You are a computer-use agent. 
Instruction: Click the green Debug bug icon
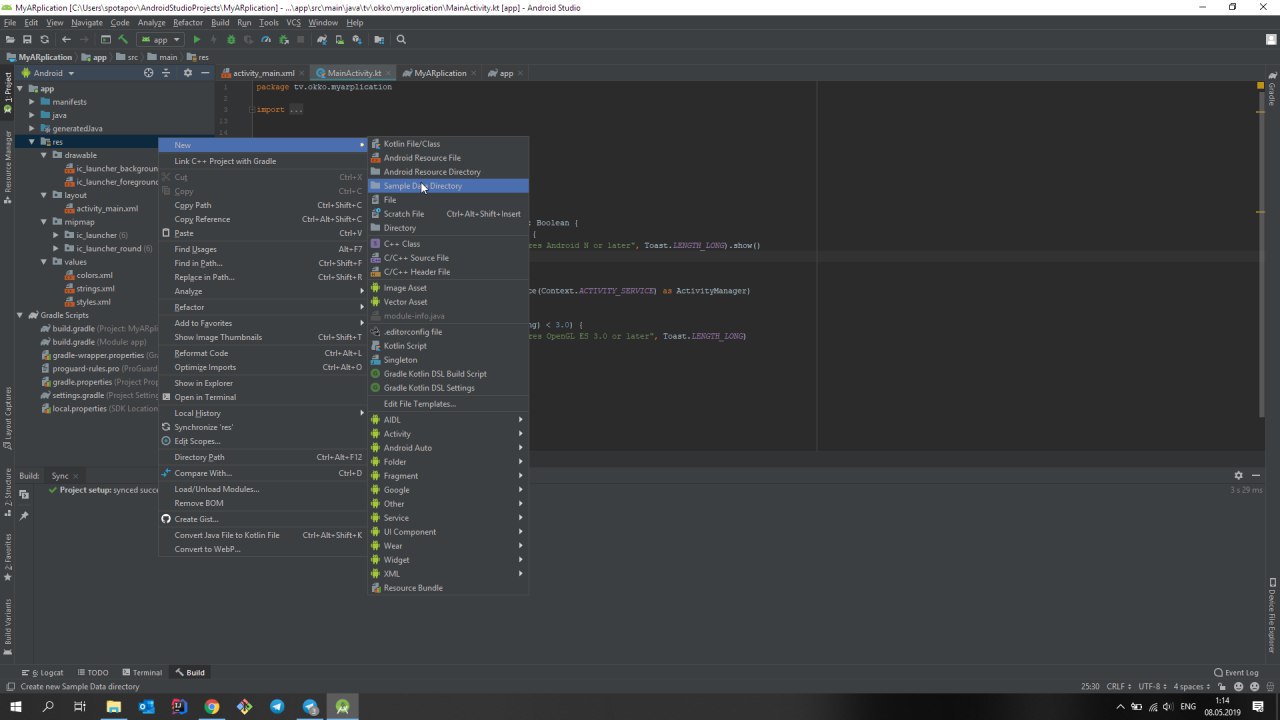[231, 40]
